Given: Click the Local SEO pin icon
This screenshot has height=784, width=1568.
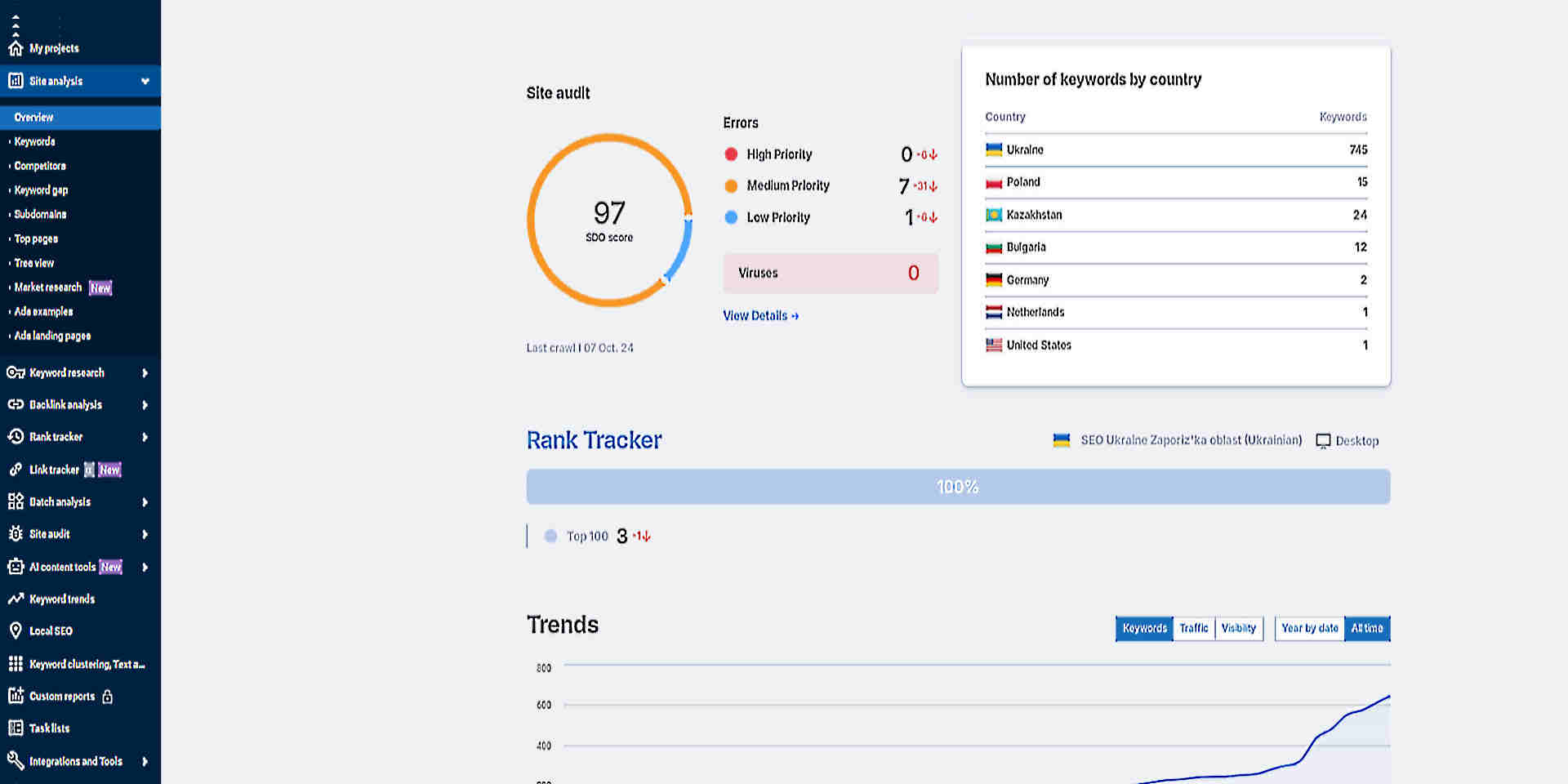Looking at the screenshot, I should [16, 630].
